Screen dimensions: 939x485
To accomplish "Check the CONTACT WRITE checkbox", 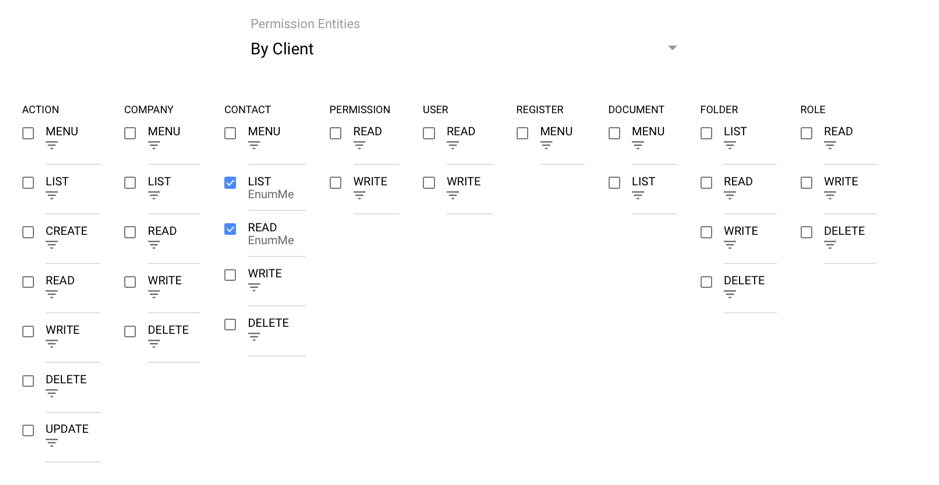I will coord(230,275).
